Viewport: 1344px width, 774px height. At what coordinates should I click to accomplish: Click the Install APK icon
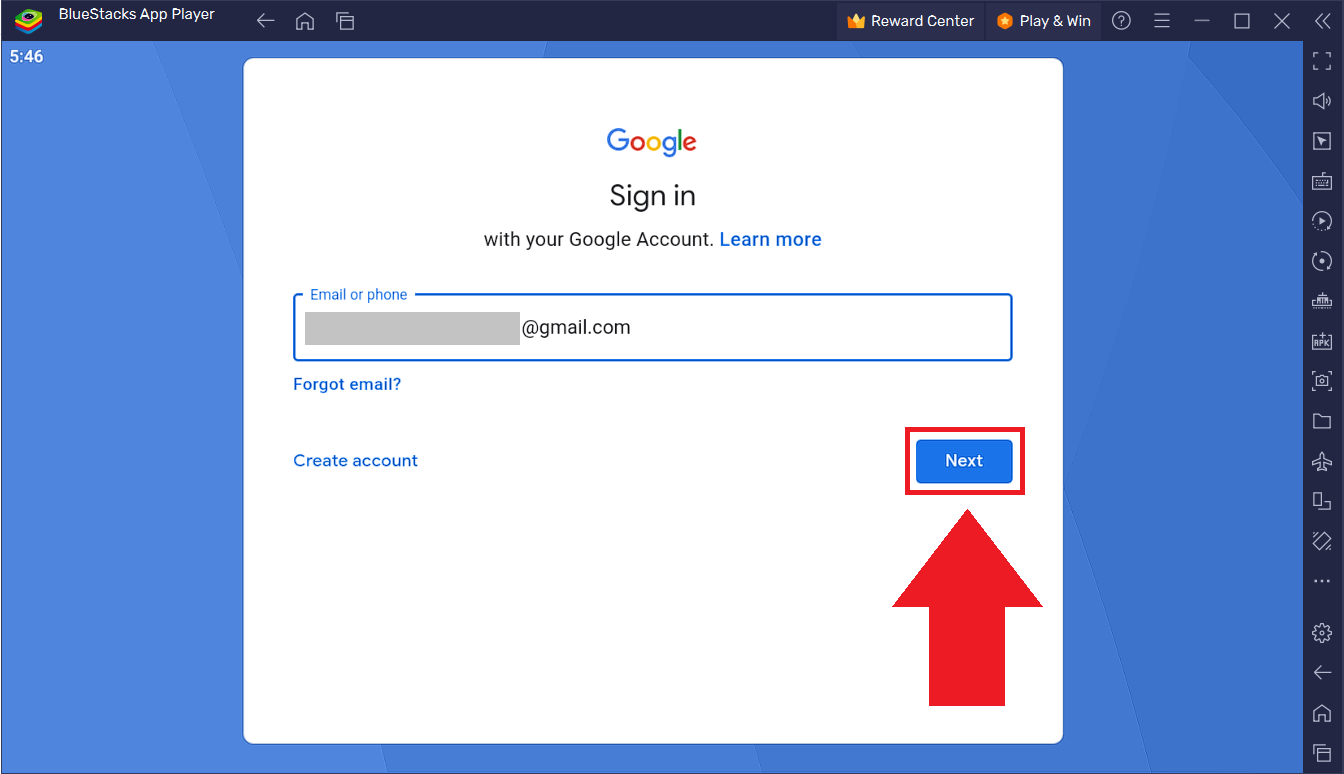pos(1322,341)
